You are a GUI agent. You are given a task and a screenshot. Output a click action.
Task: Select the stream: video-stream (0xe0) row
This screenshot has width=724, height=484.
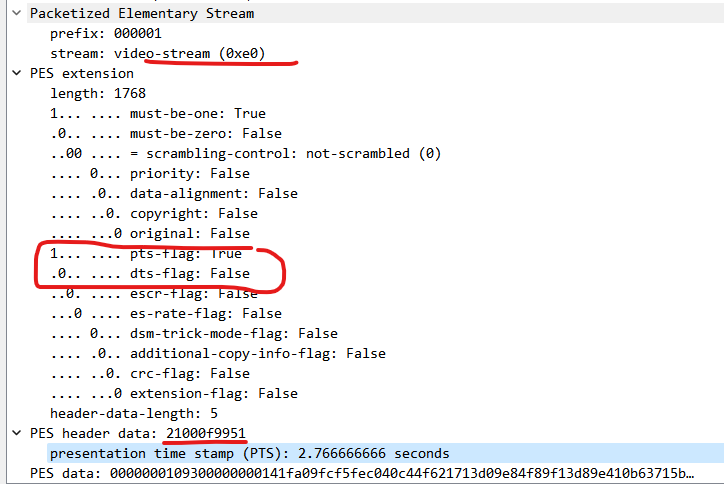click(x=158, y=54)
